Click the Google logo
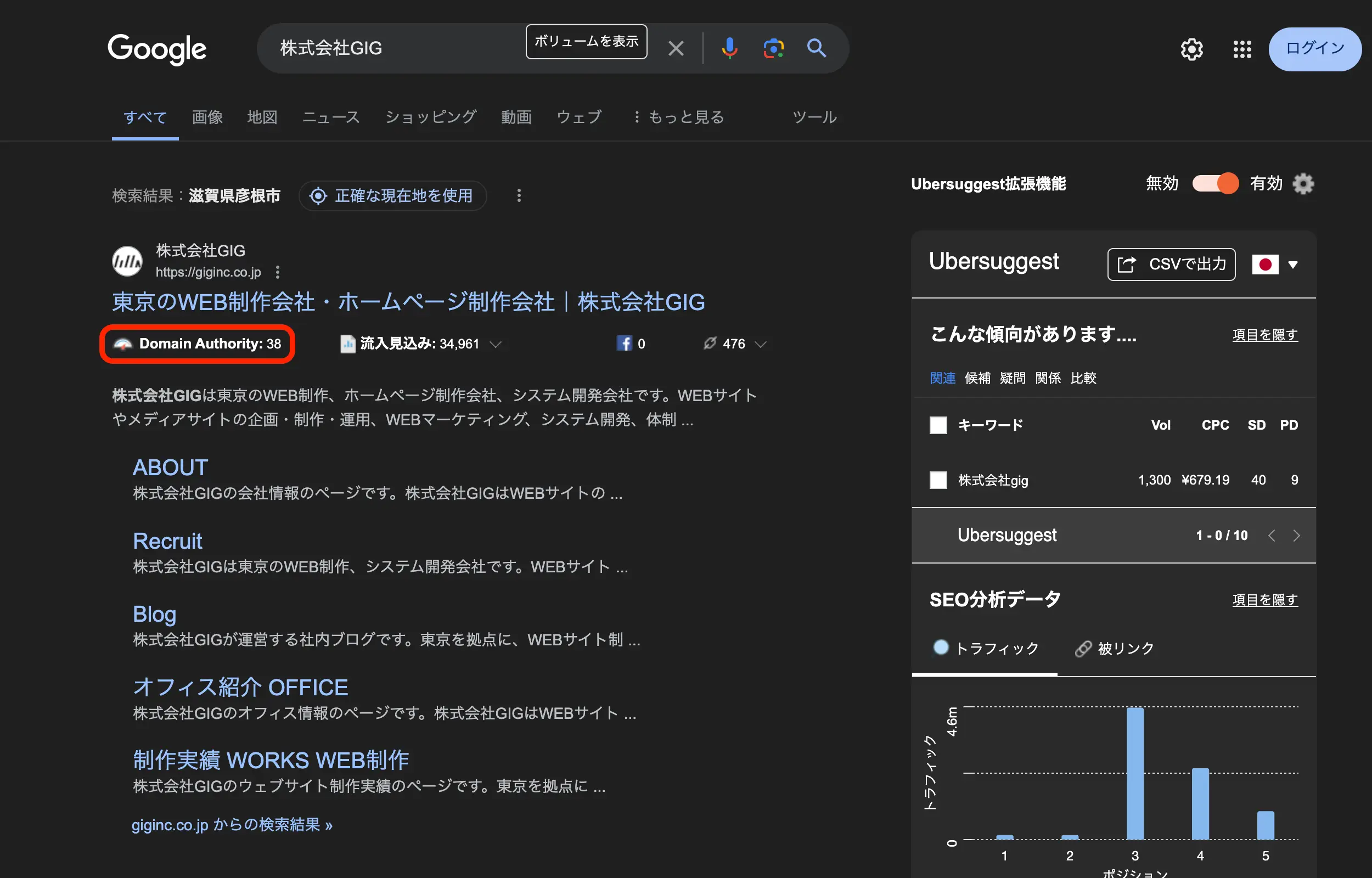1372x878 pixels. [x=157, y=49]
